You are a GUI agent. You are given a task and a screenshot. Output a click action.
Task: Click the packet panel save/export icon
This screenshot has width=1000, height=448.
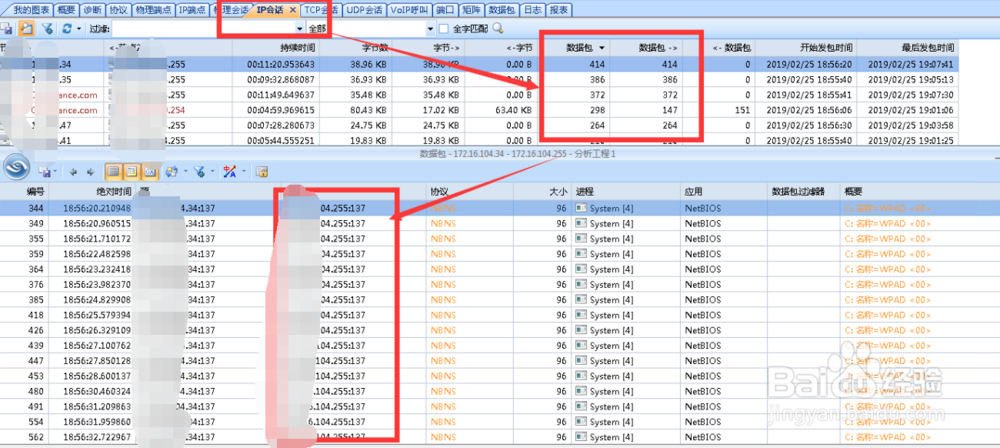tap(45, 172)
